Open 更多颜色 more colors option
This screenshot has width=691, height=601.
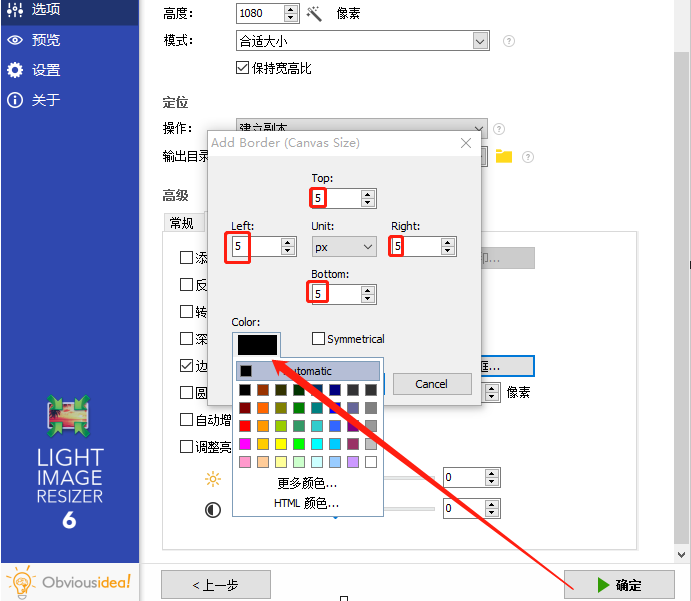[x=307, y=483]
